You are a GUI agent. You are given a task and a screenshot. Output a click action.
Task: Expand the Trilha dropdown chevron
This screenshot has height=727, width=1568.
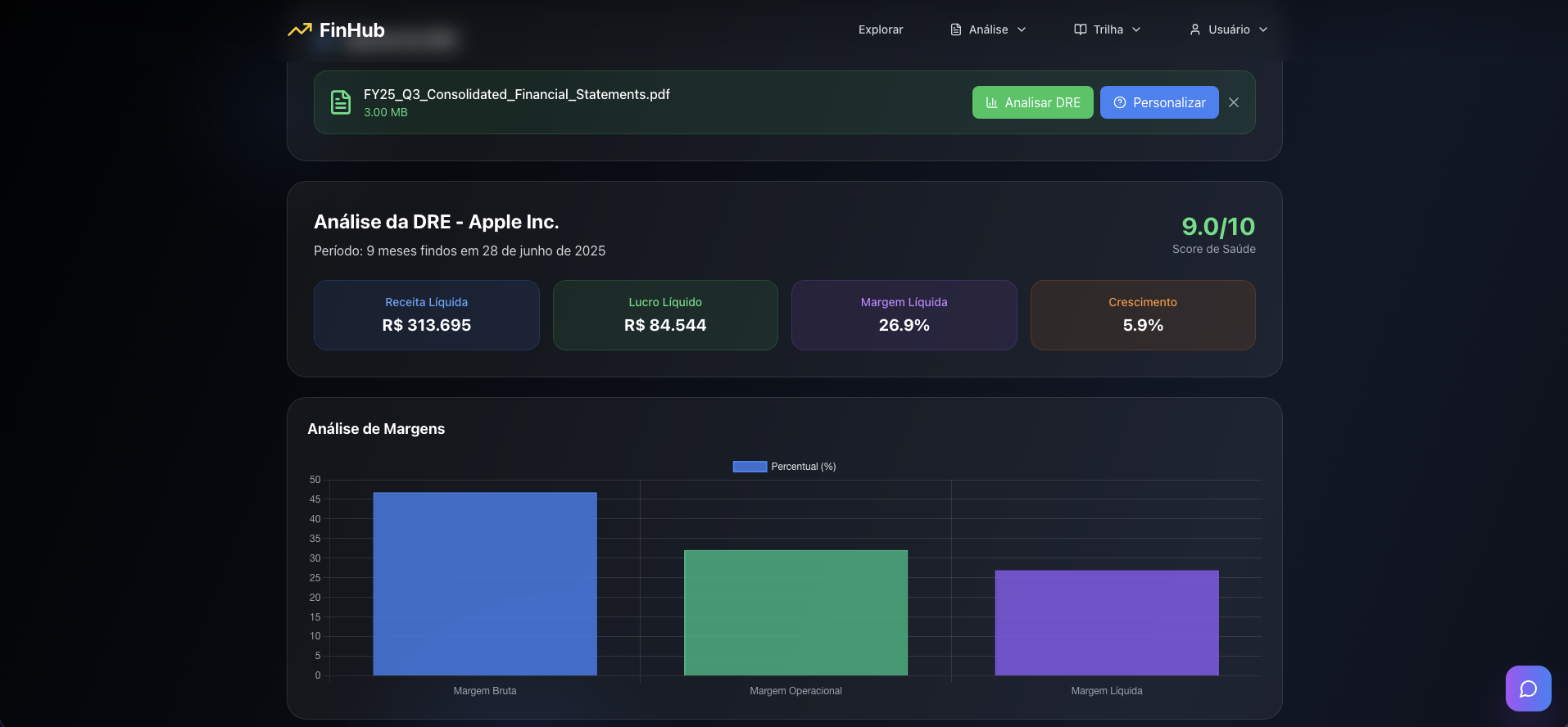pos(1136,29)
